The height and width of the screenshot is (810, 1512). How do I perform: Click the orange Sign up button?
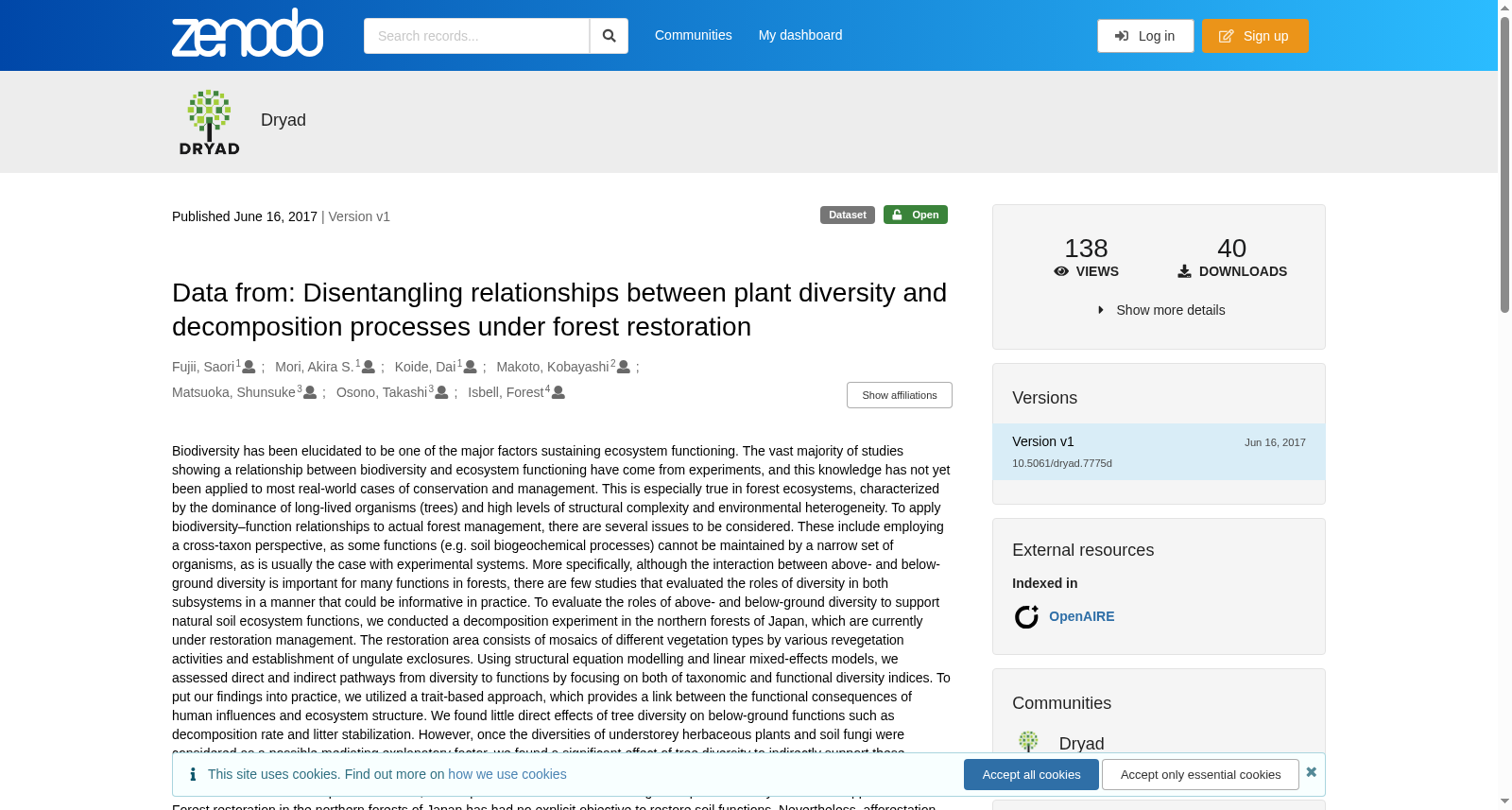[1255, 36]
